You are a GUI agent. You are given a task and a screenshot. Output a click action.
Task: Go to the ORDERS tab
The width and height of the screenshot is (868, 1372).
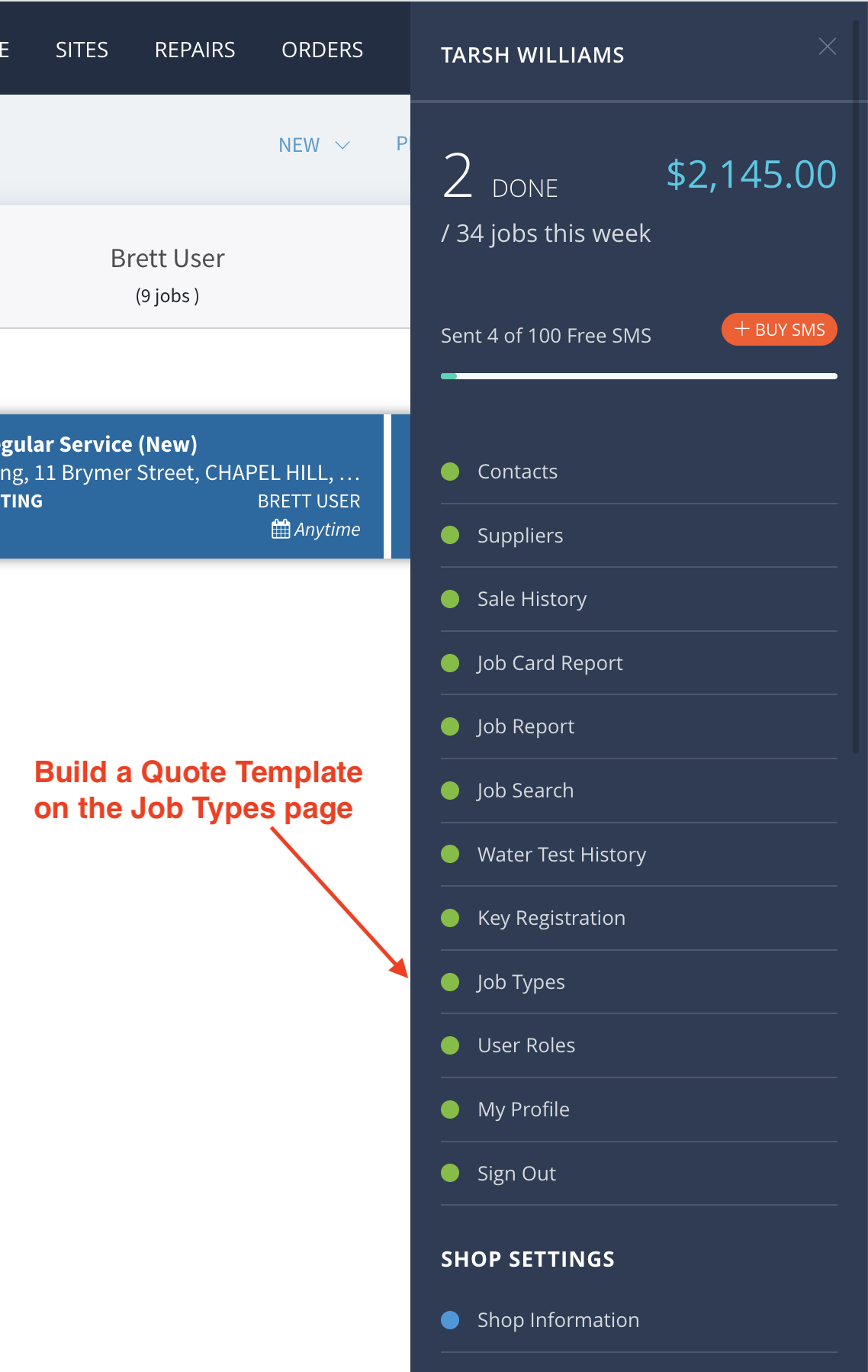tap(322, 50)
